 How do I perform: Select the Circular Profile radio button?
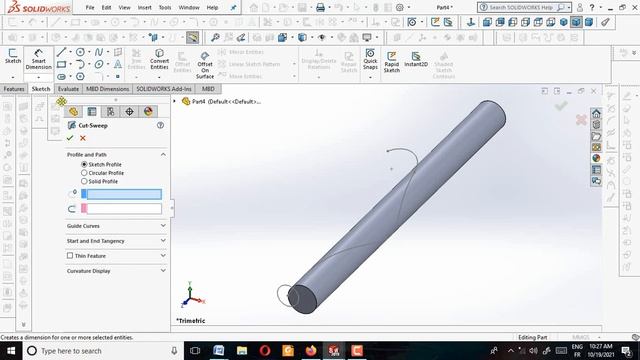pyautogui.click(x=84, y=173)
